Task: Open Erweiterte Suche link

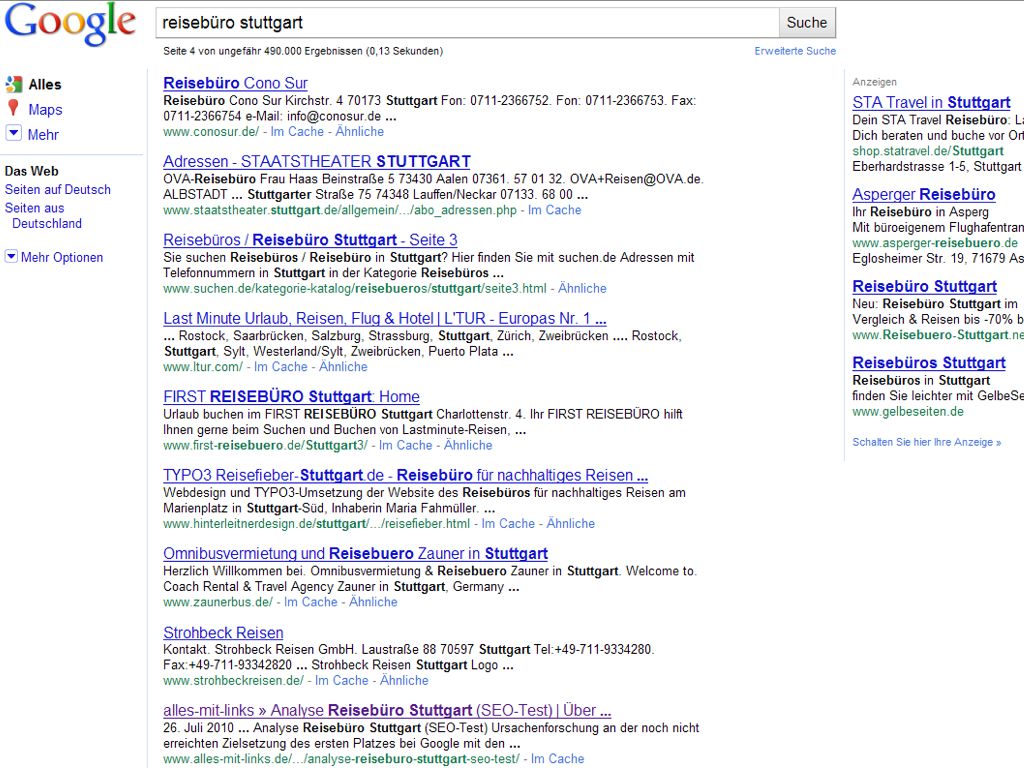Action: 795,51
